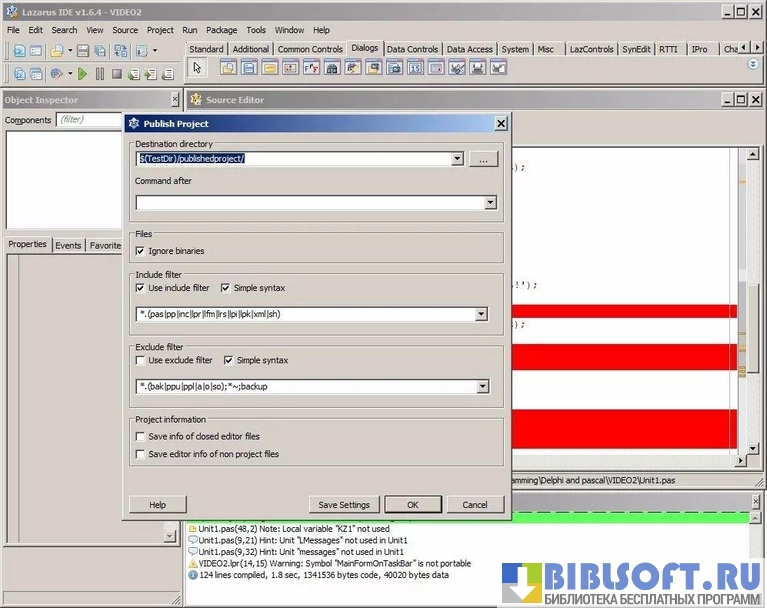Expand the Include filter pattern dropdown
Screen dimensions: 767x608
click(x=481, y=315)
